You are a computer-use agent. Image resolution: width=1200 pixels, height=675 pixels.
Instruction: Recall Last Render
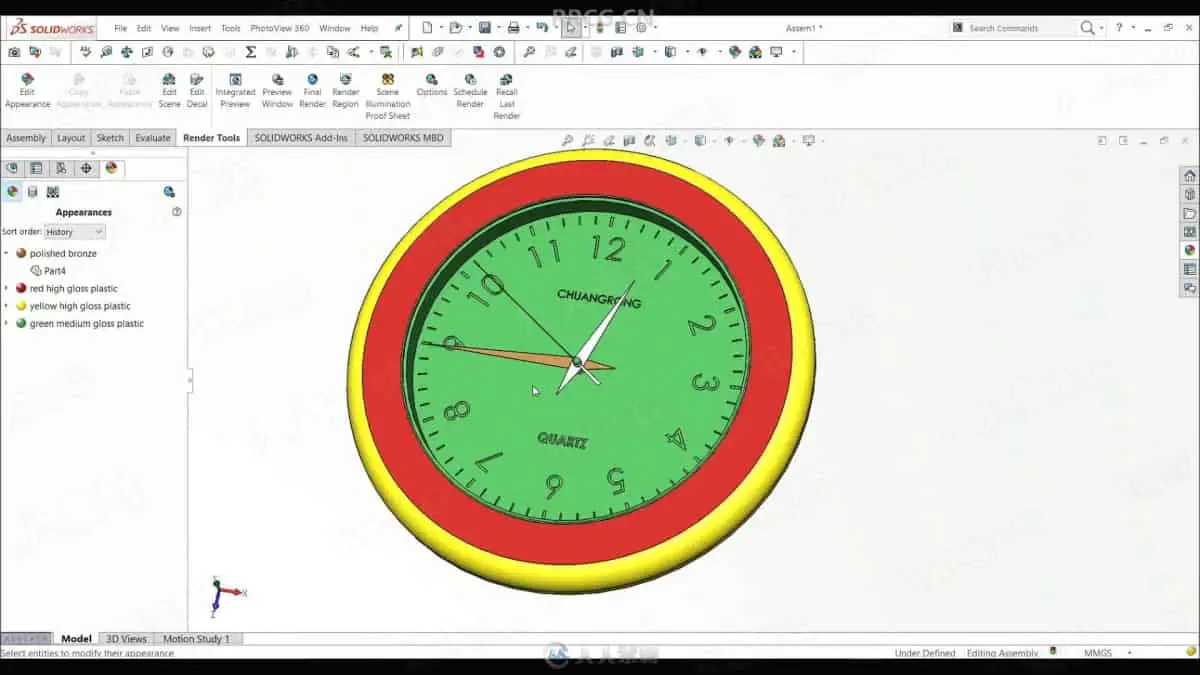[507, 96]
